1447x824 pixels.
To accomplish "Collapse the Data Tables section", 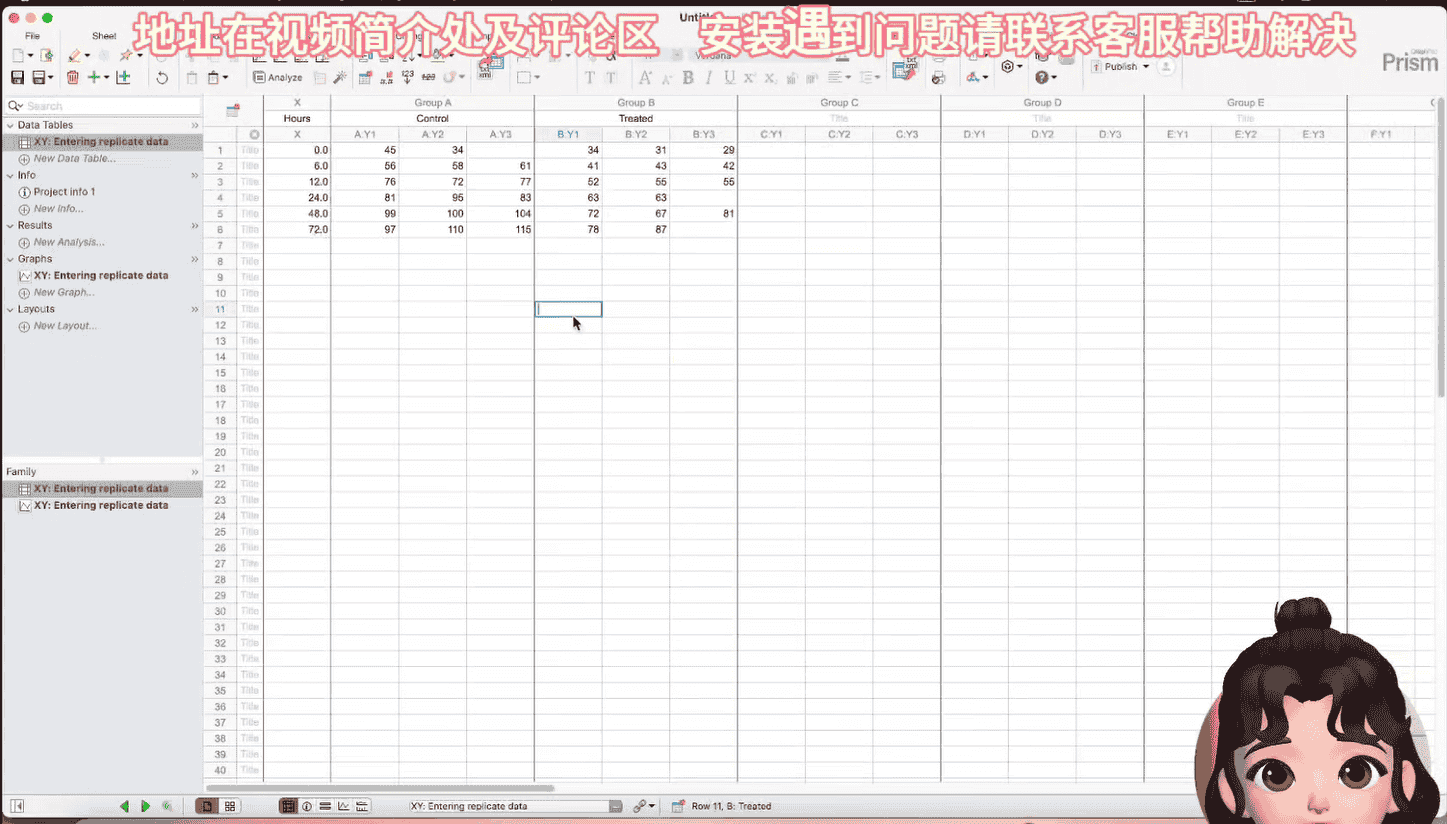I will 10,124.
